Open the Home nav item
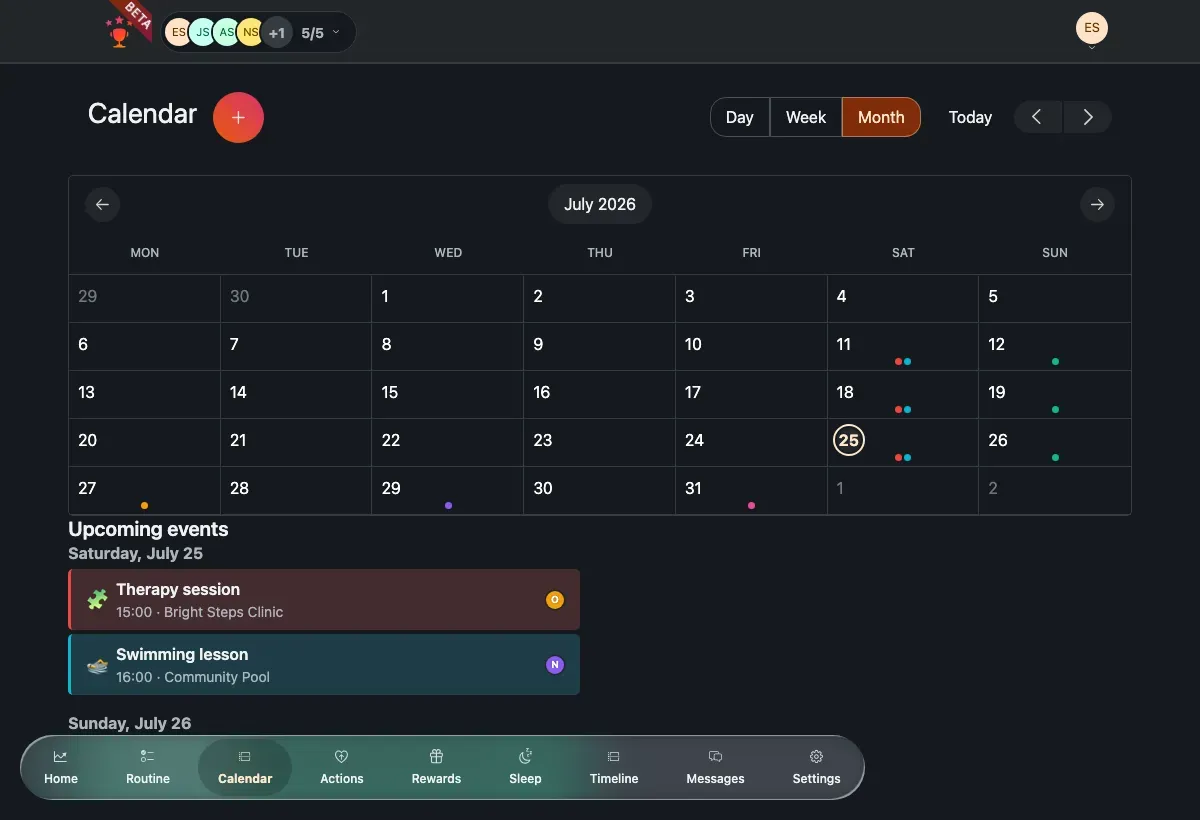 [61, 767]
